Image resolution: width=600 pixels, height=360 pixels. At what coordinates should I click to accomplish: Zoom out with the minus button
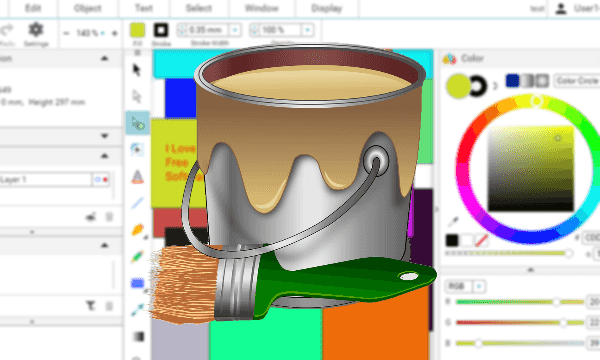pyautogui.click(x=66, y=33)
